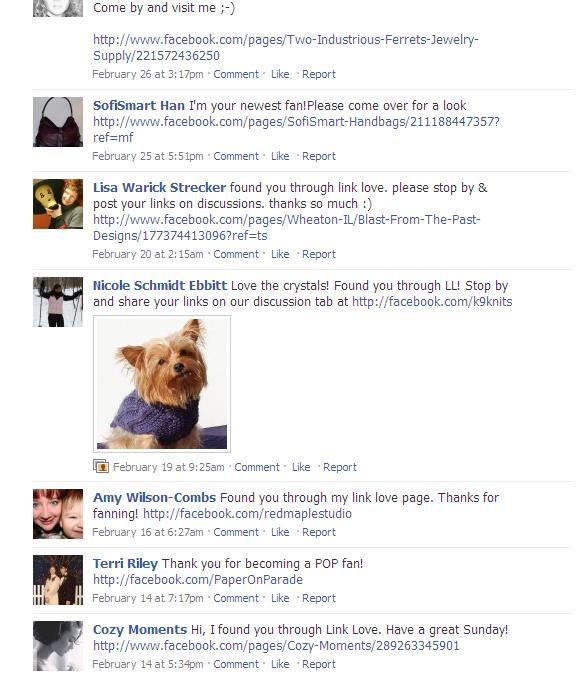
Task: Open Cozy Moments' profile picture
Action: click(58, 646)
